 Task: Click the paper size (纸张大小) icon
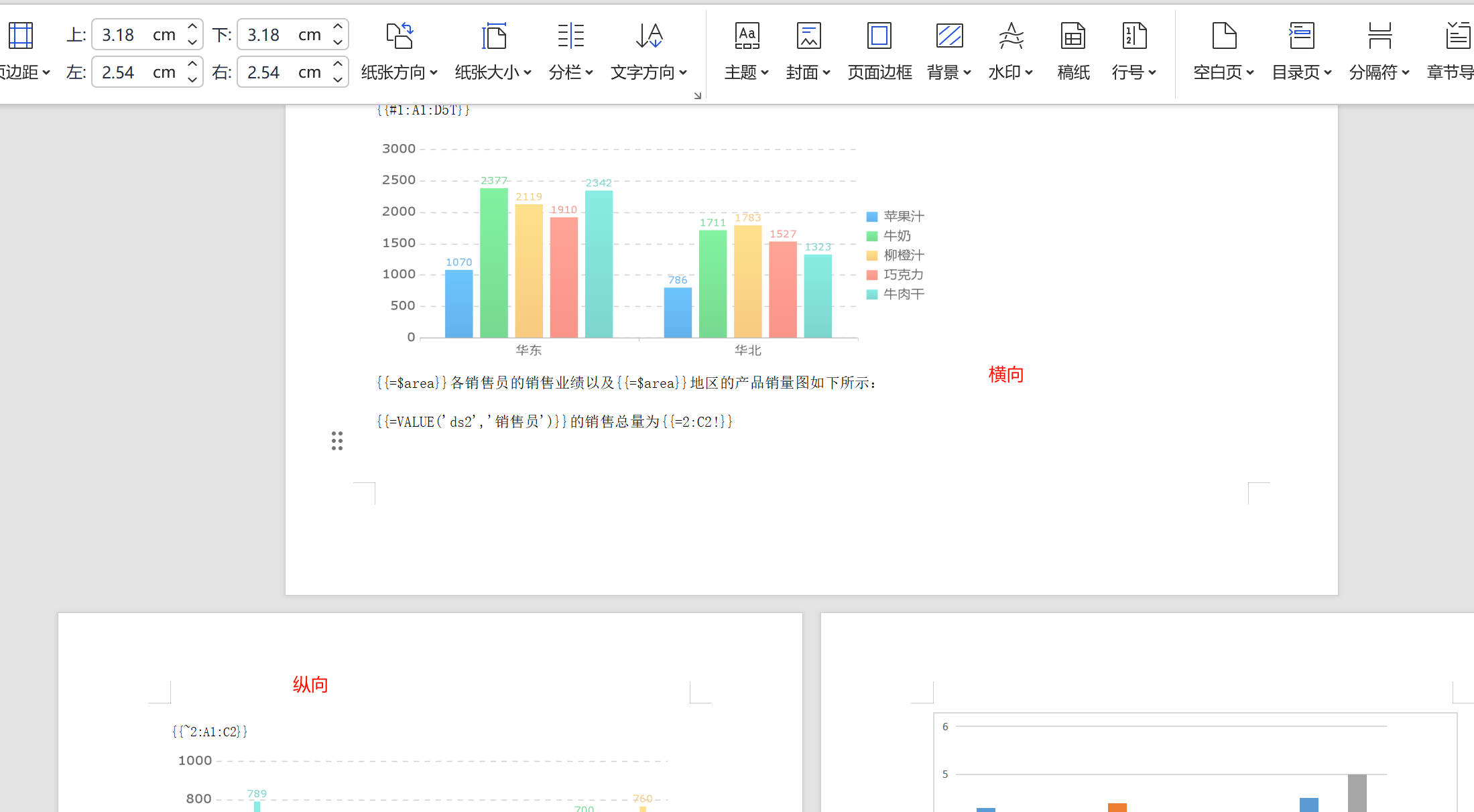click(x=493, y=36)
